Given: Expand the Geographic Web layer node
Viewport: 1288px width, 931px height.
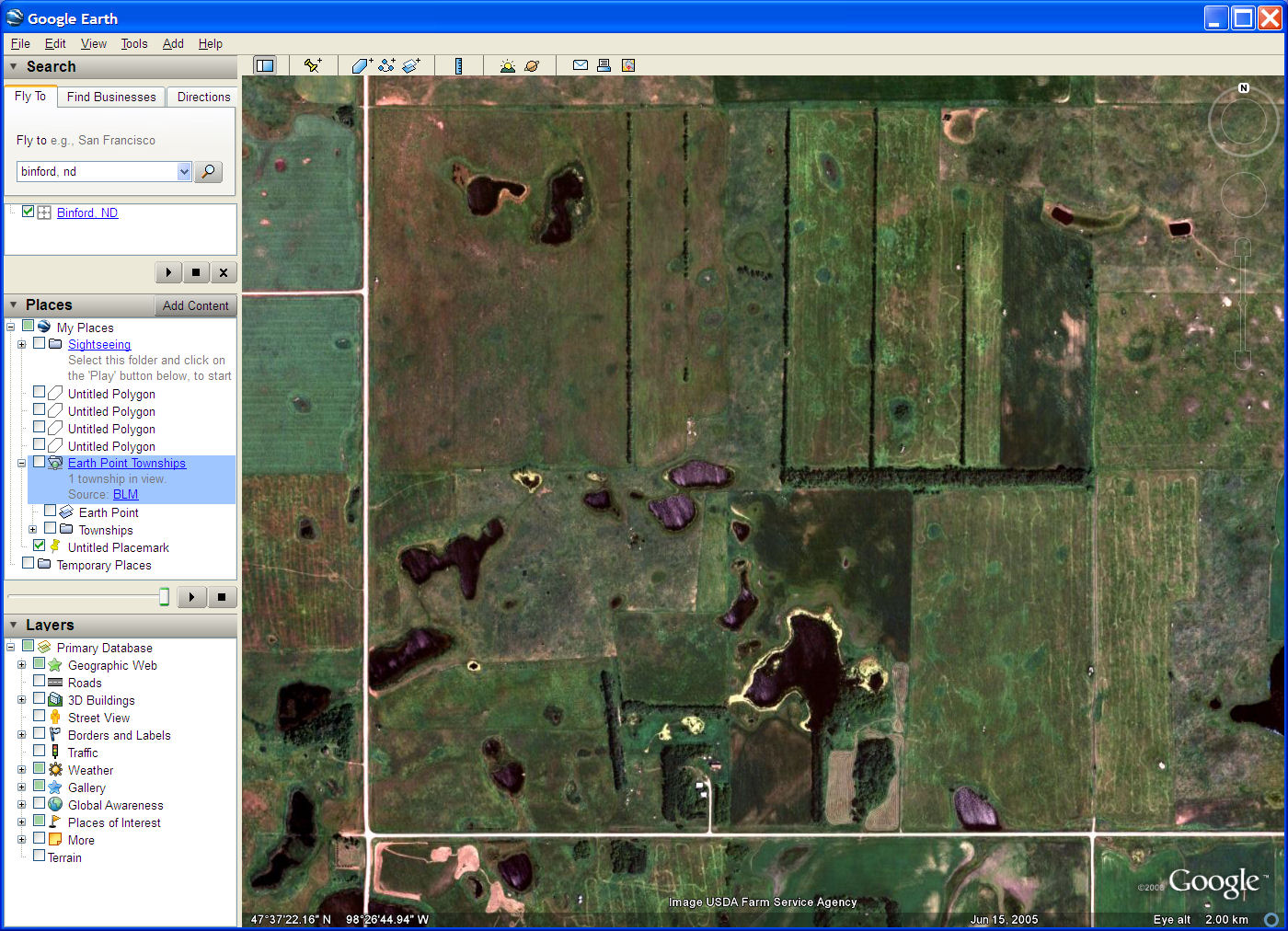Looking at the screenshot, I should point(21,664).
